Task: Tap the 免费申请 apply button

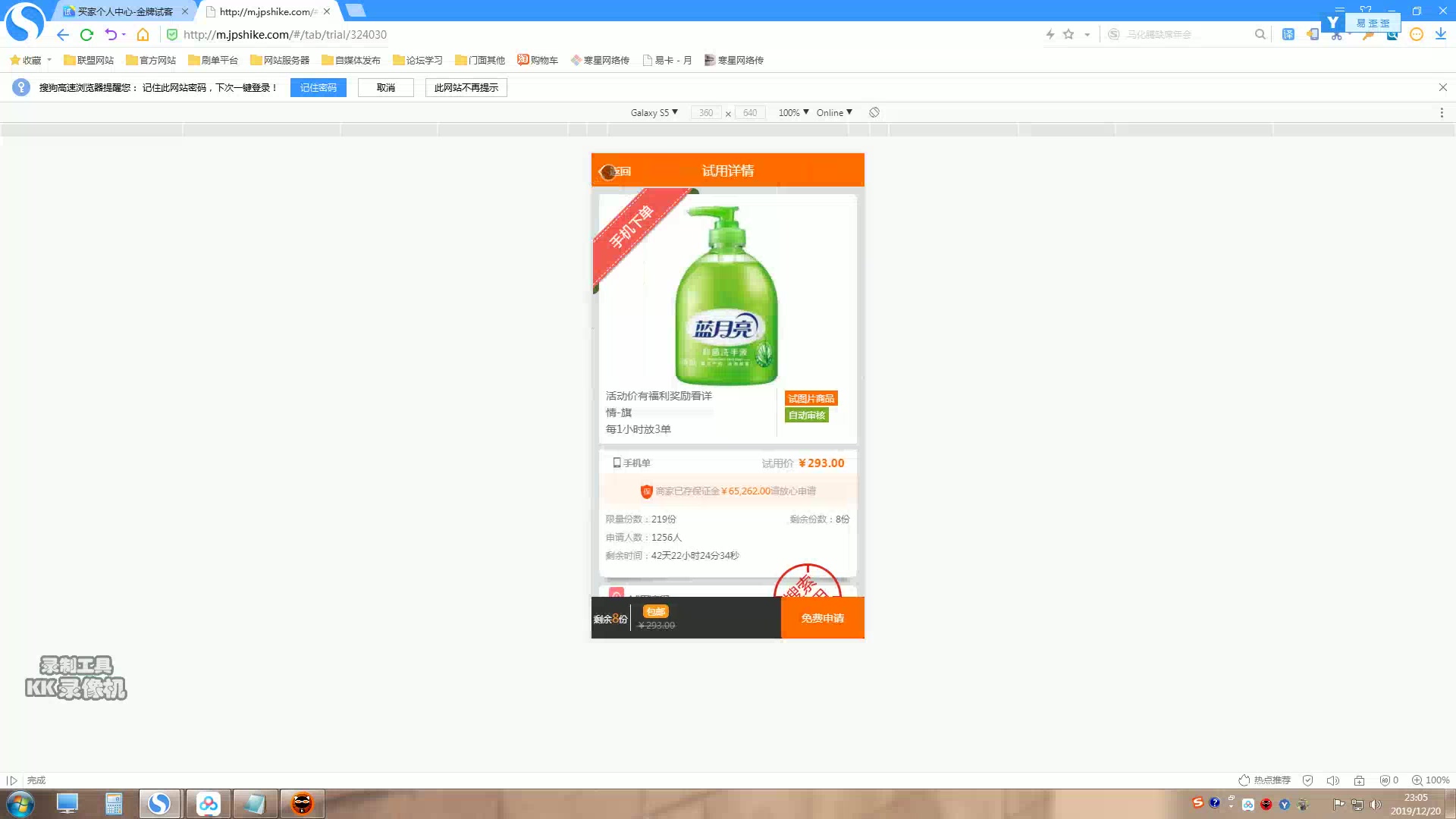Action: coord(823,618)
